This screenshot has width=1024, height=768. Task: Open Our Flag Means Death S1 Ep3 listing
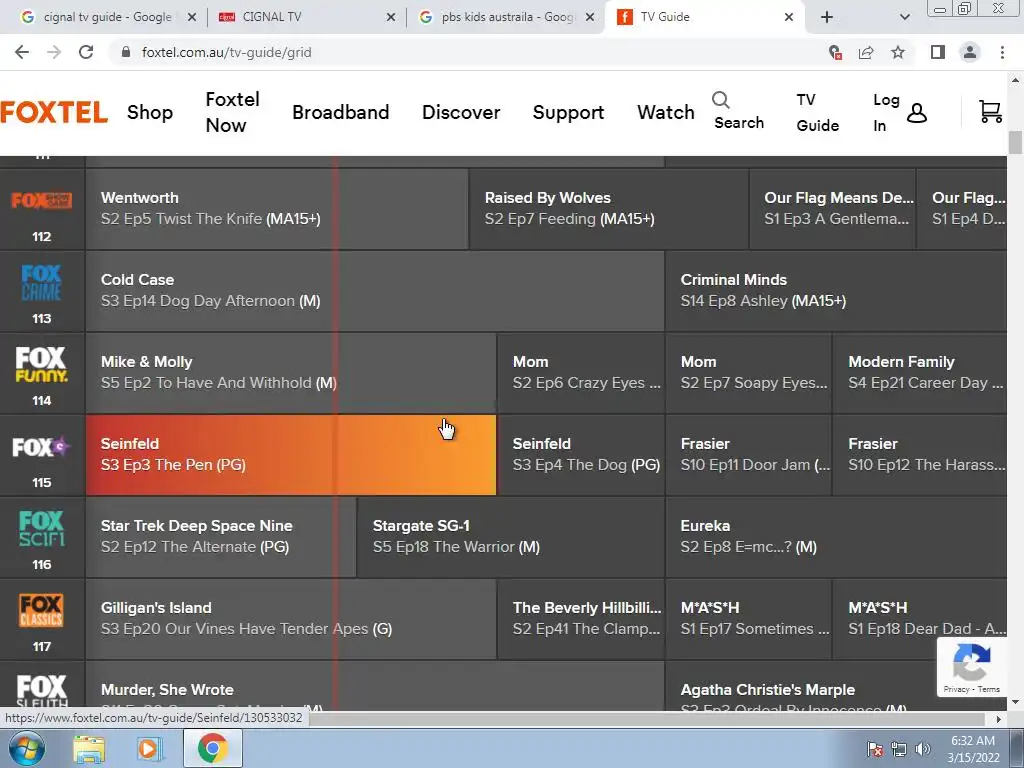pos(833,209)
